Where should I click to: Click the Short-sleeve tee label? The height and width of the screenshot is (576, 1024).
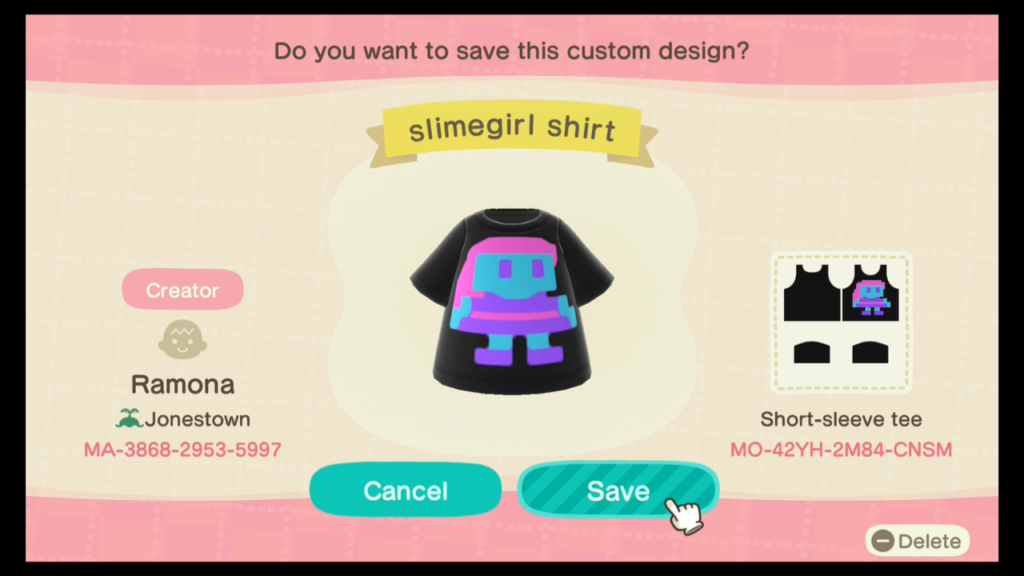[x=841, y=419]
